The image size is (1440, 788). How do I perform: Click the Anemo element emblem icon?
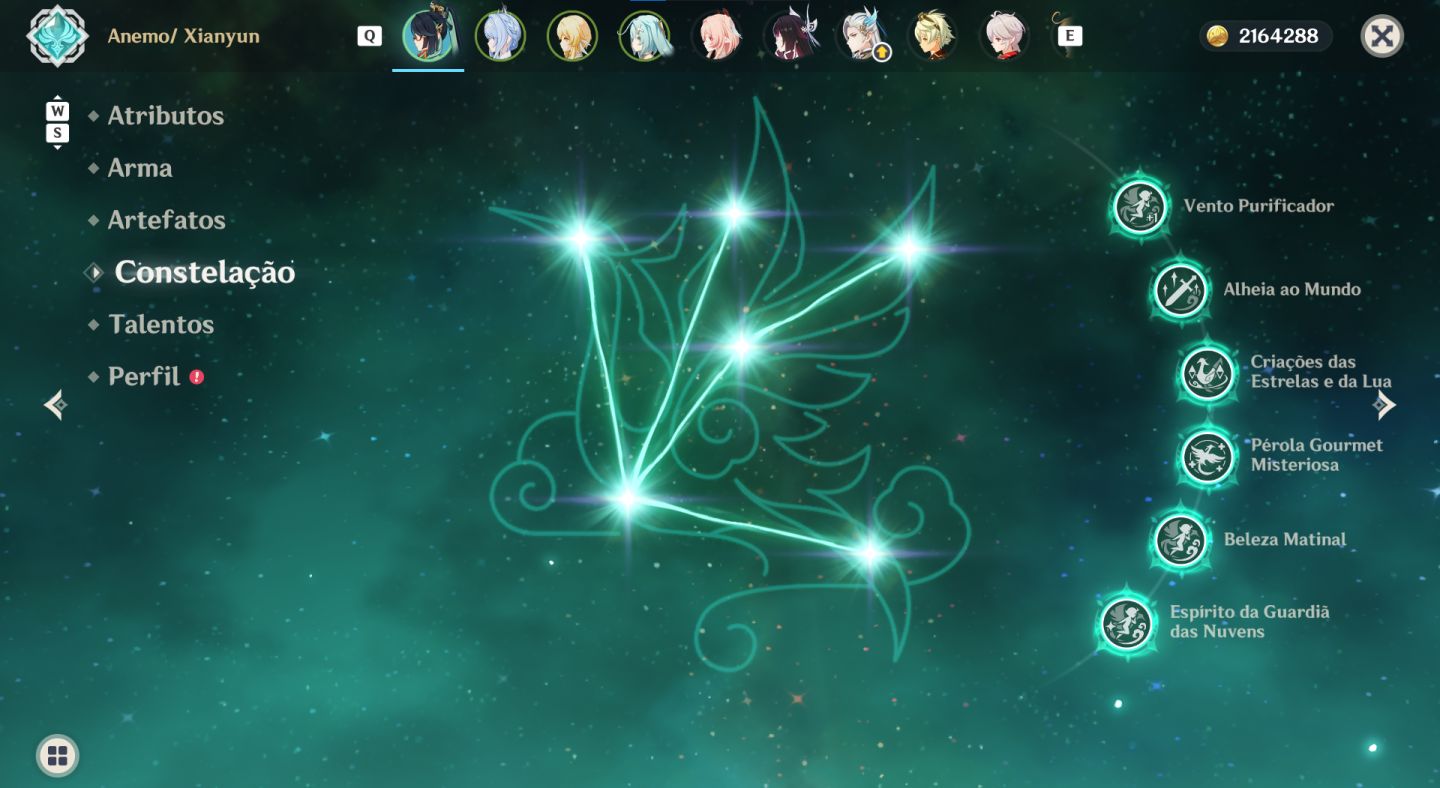57,36
